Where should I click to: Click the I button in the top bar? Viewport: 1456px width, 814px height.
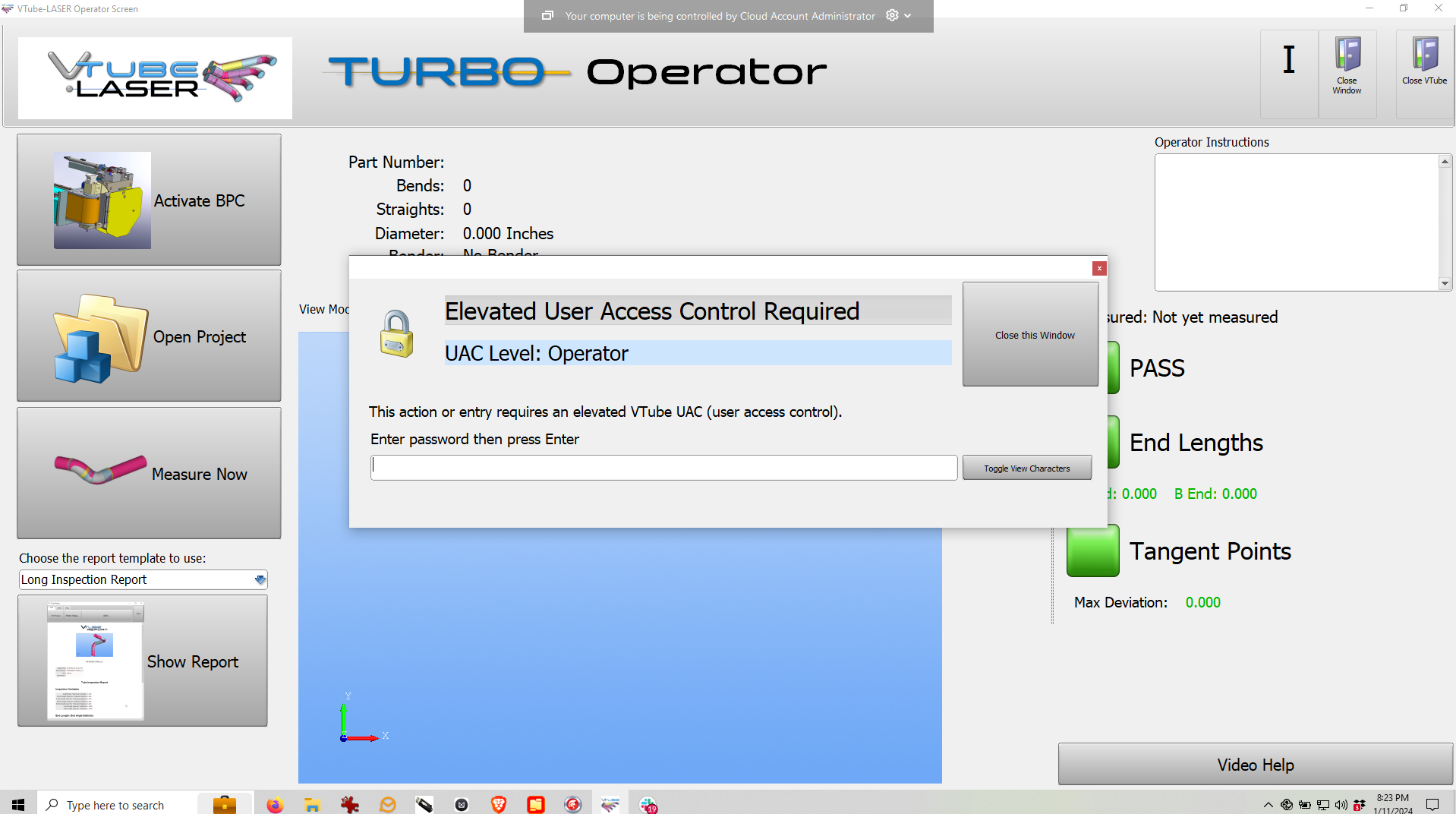(x=1289, y=74)
